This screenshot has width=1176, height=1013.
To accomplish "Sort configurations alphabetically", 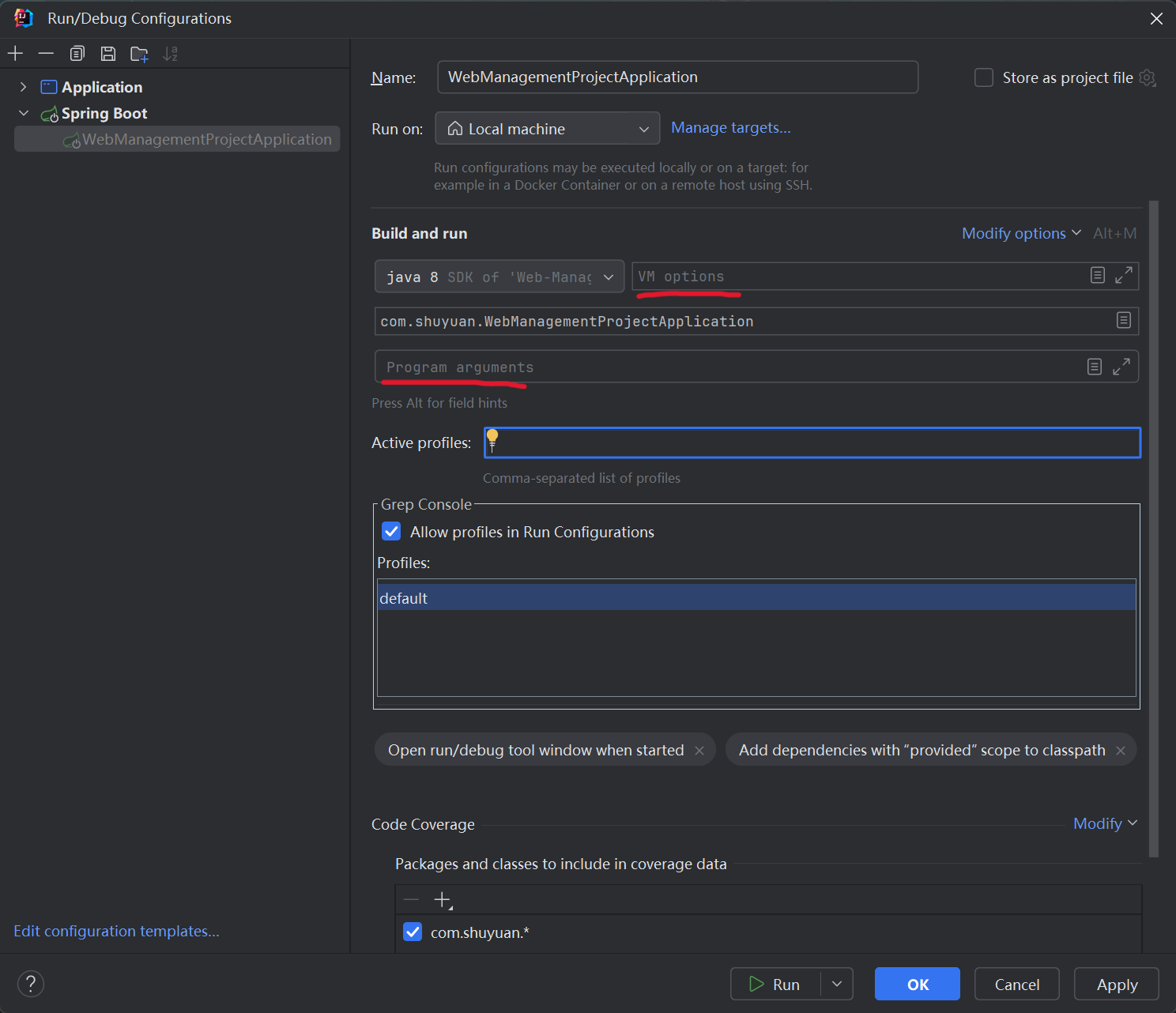I will (x=170, y=54).
